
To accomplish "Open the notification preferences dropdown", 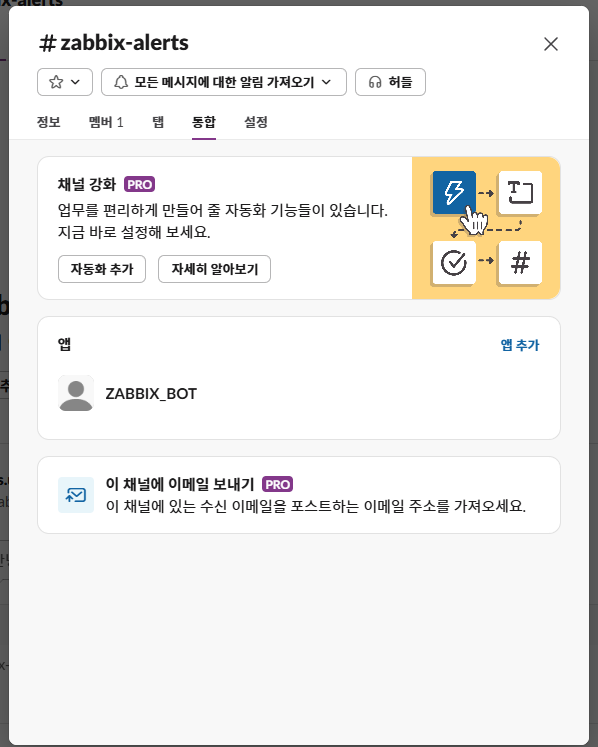I will coord(223,82).
